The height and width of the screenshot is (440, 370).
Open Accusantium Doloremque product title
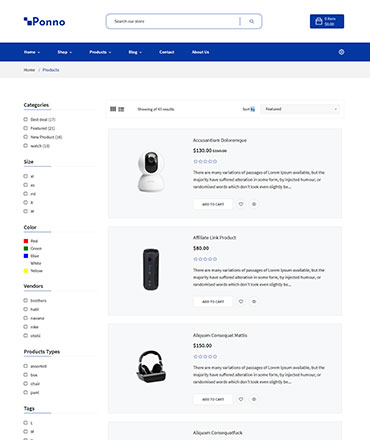(220, 140)
